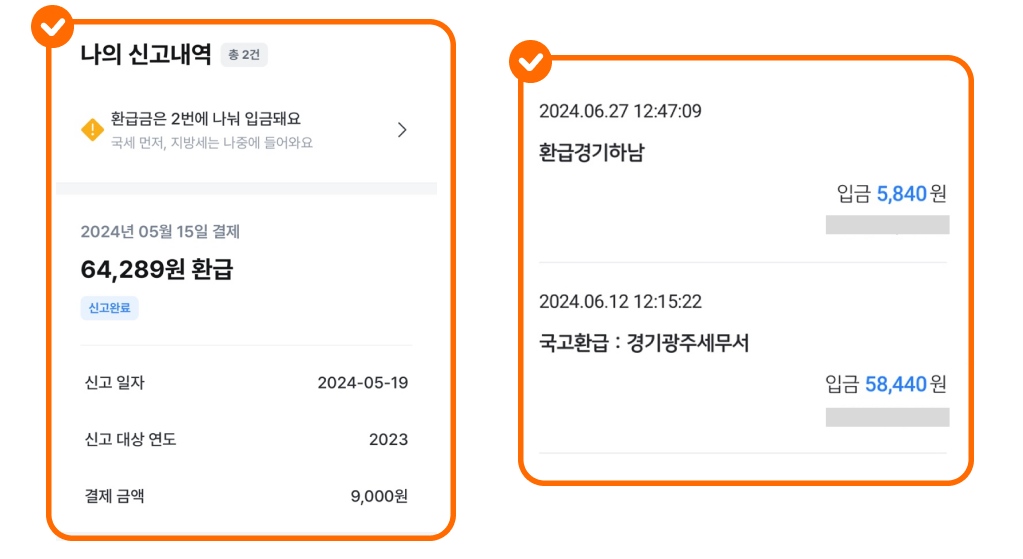Viewport: 1023px width, 559px height.
Task: Open the 환급경기하남 deposit transaction
Action: pos(743,168)
